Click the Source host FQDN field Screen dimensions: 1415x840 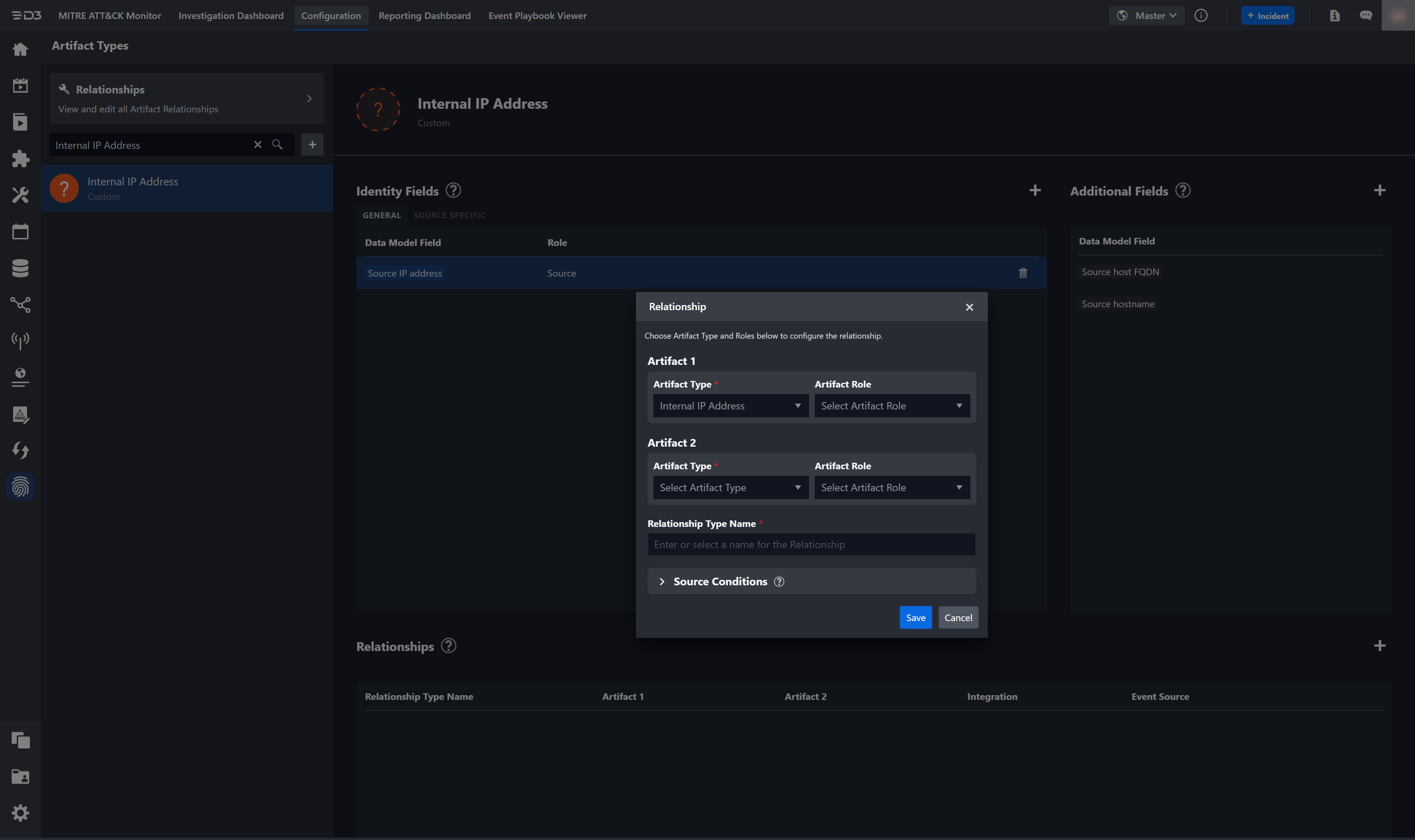pyautogui.click(x=1120, y=272)
